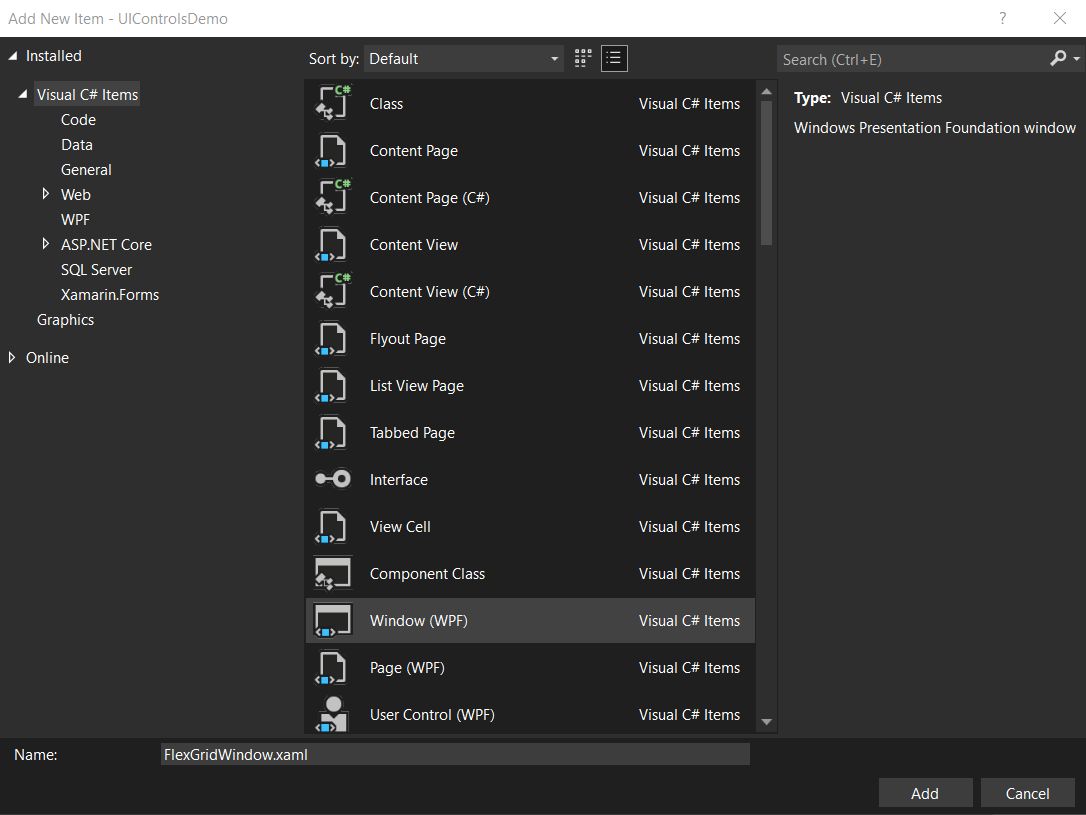
Task: Select the User Control (WPF) template
Action: tap(432, 714)
